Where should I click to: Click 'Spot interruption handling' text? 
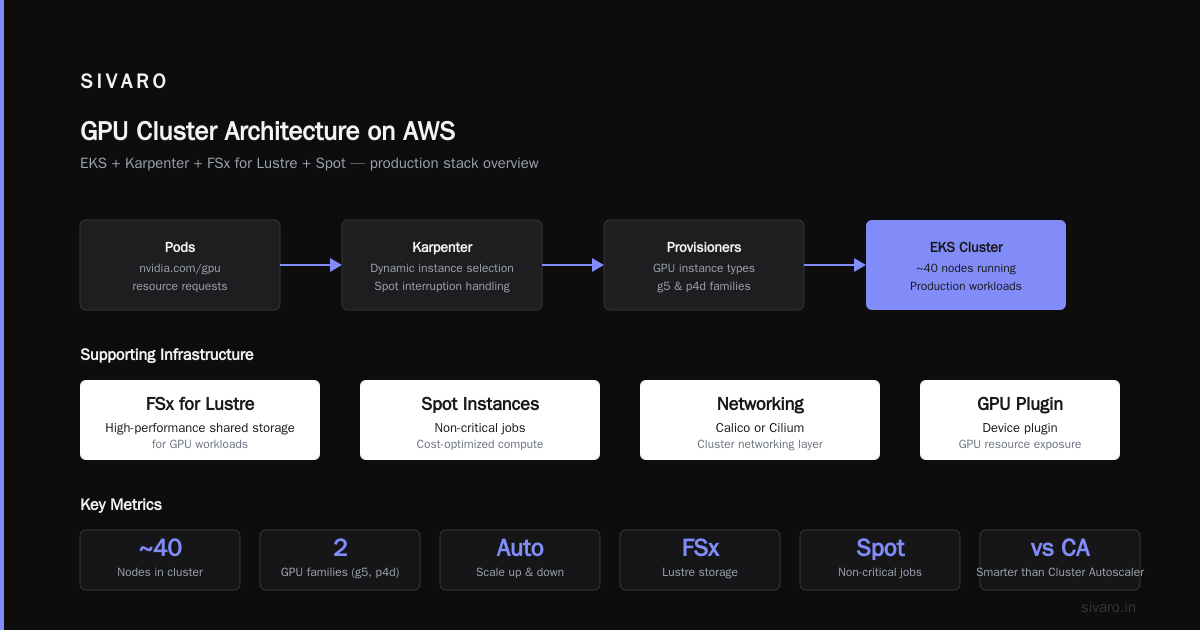point(442,286)
